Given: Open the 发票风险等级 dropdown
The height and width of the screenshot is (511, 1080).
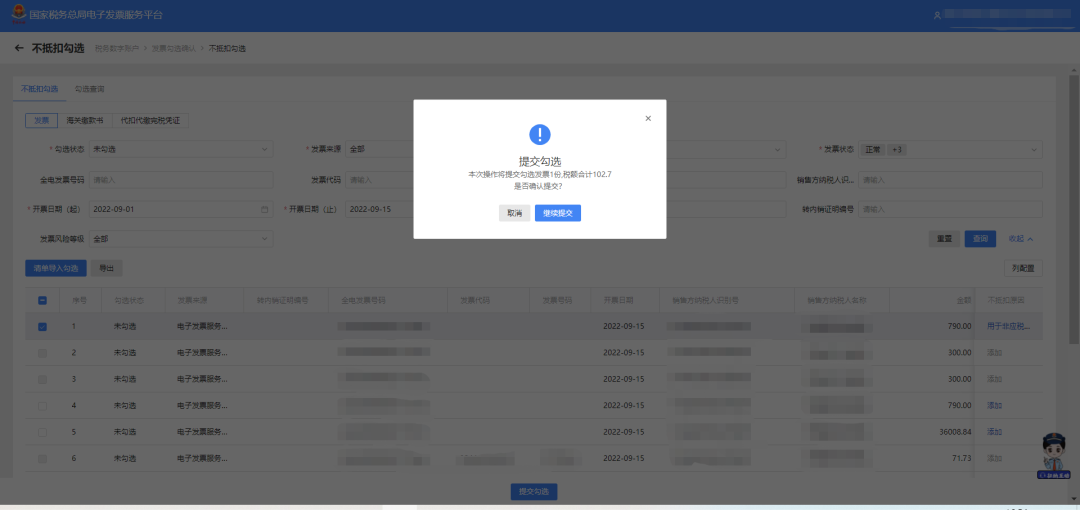Looking at the screenshot, I should (180, 239).
